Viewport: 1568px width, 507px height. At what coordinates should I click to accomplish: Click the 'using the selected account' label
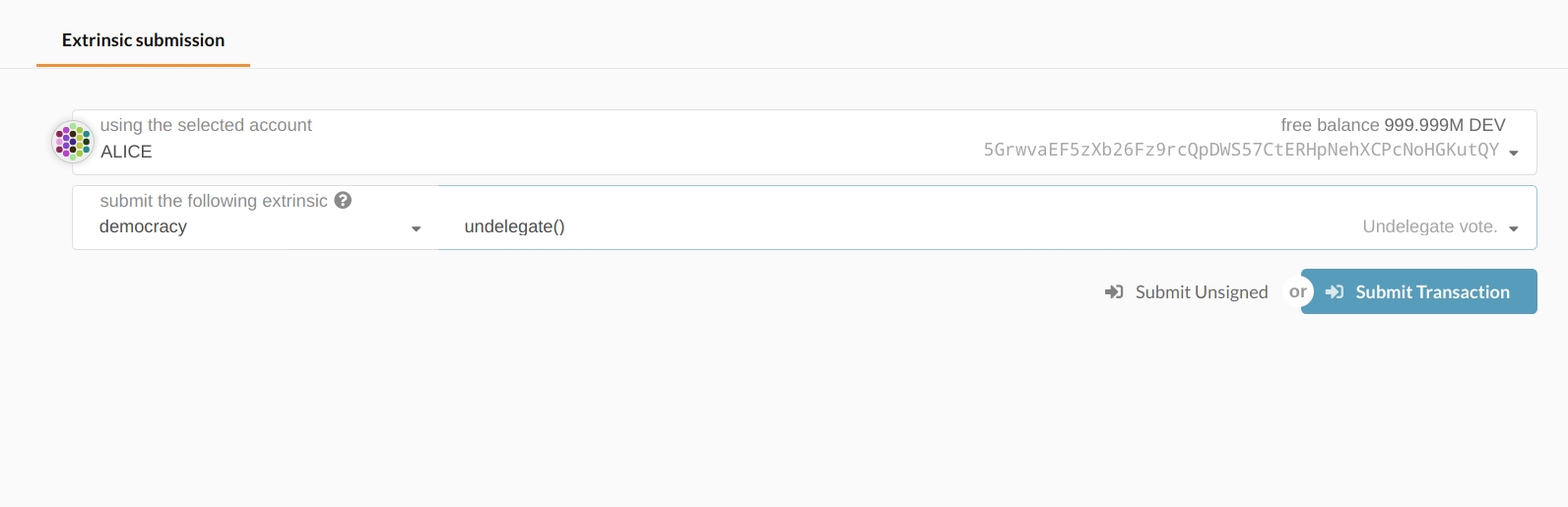[x=206, y=125]
